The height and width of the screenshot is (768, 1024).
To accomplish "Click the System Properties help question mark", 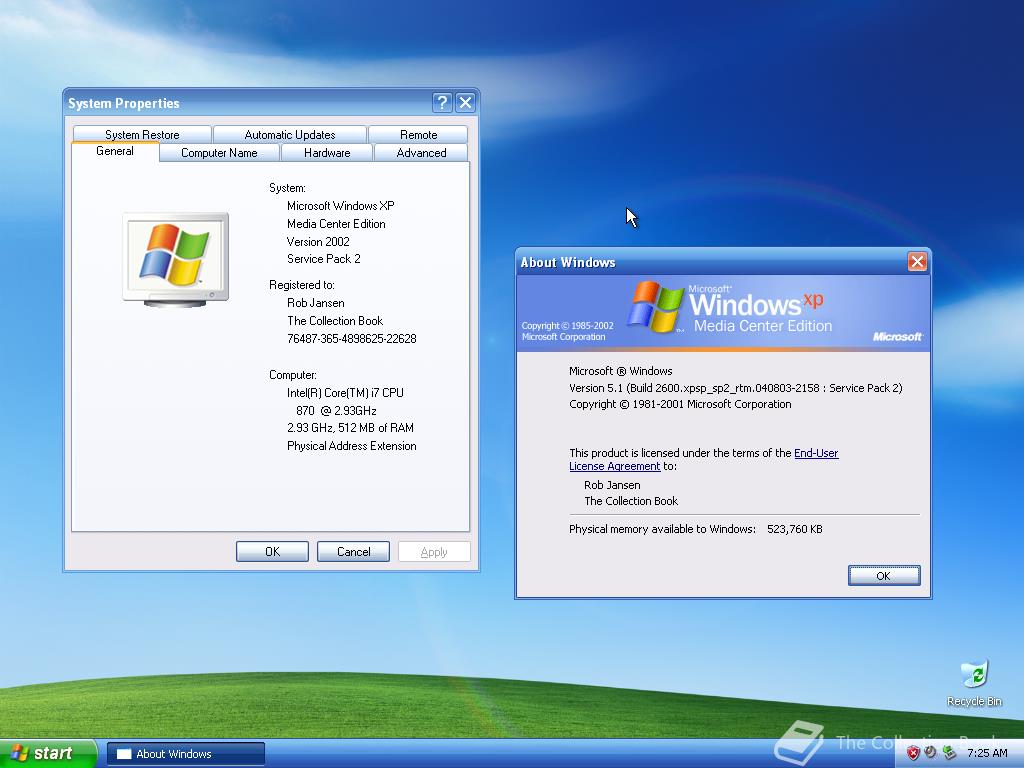I will [442, 103].
